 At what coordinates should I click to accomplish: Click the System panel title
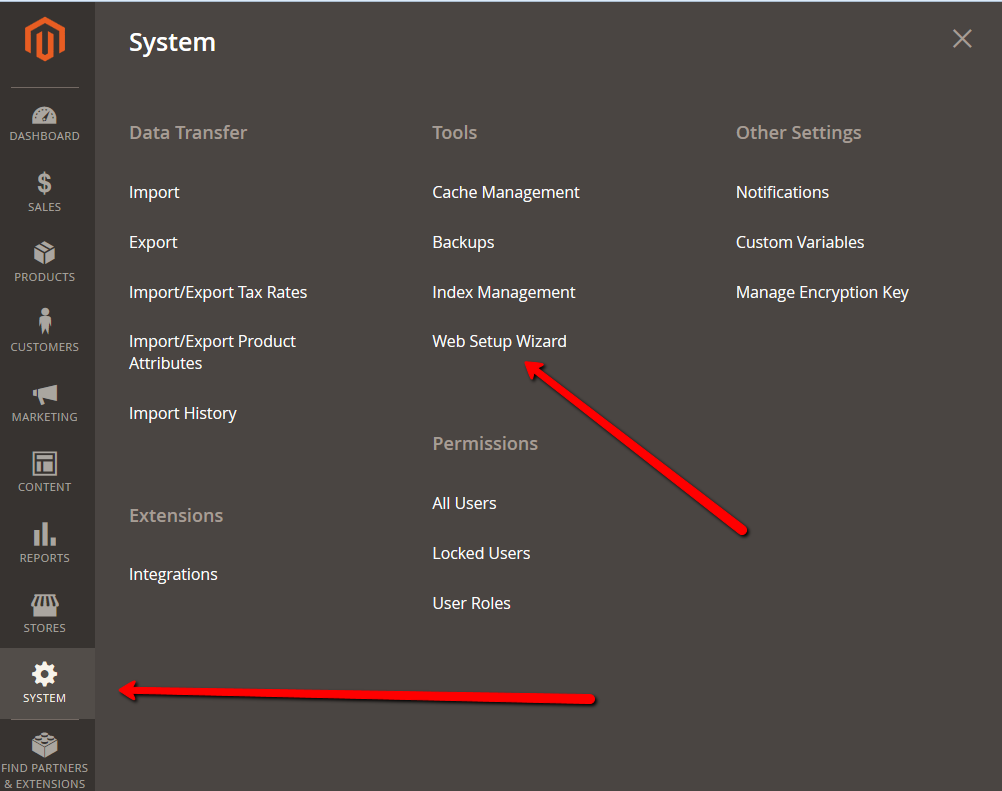point(173,42)
